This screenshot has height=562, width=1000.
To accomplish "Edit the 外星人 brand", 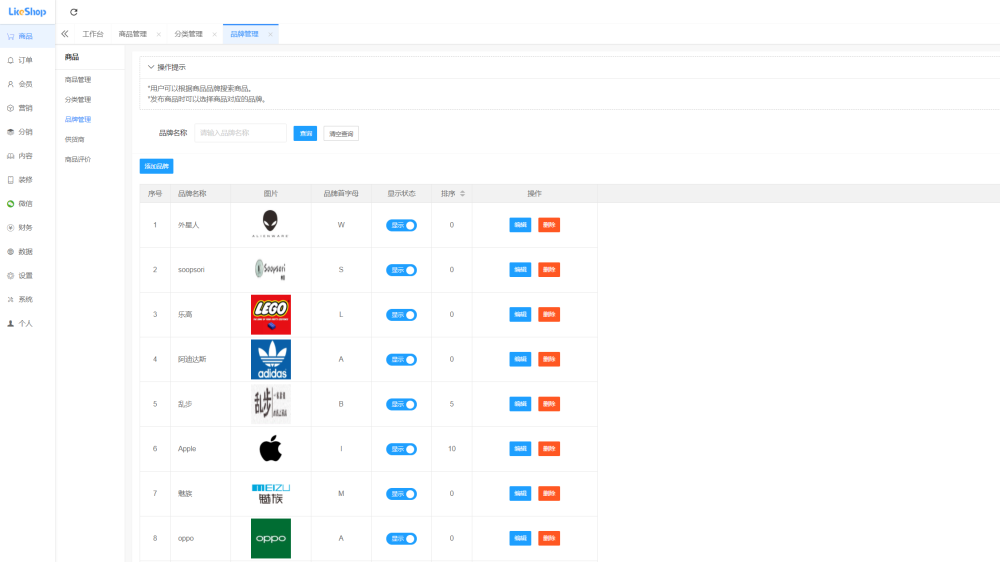I will point(520,225).
